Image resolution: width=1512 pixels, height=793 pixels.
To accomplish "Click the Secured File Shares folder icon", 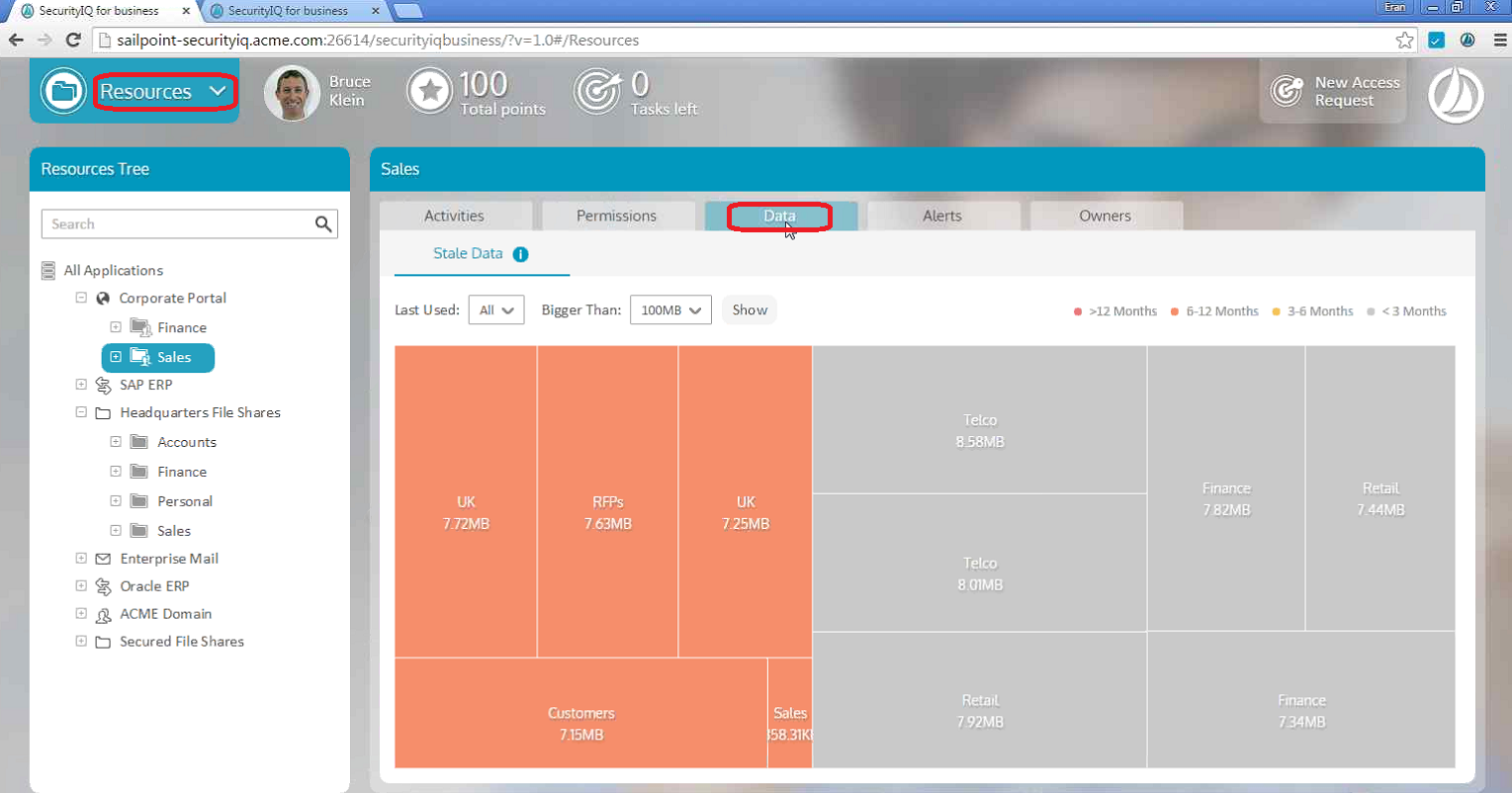I will point(103,642).
